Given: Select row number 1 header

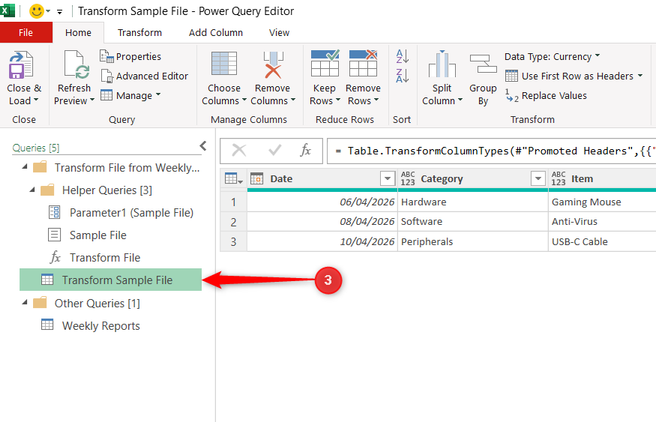Looking at the screenshot, I should click(x=233, y=202).
